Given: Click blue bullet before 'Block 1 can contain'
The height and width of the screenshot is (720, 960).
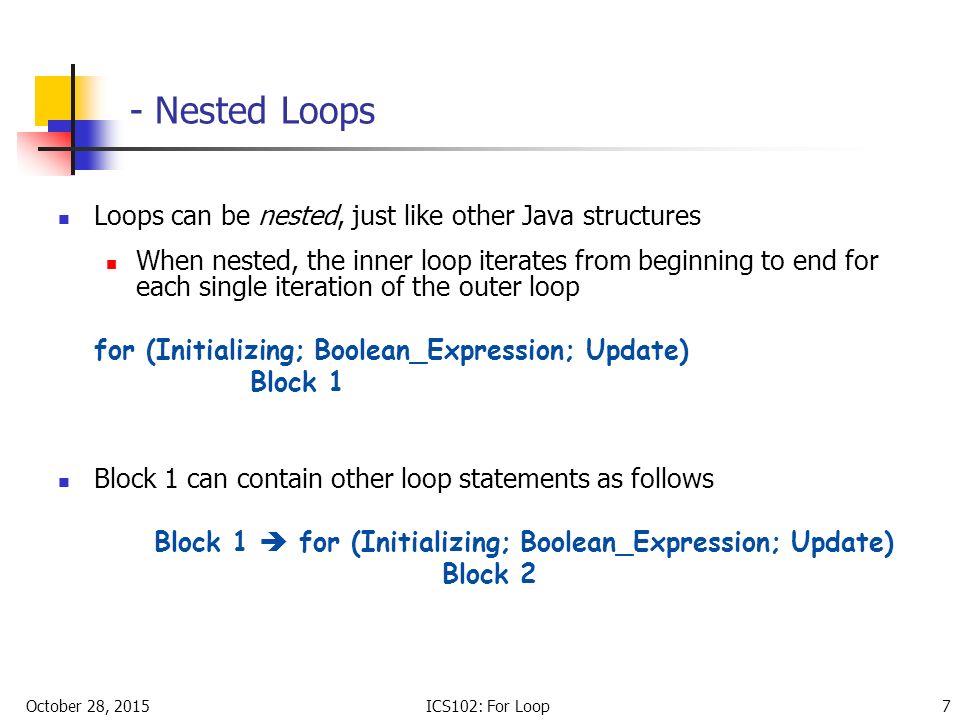Looking at the screenshot, I should click(64, 482).
